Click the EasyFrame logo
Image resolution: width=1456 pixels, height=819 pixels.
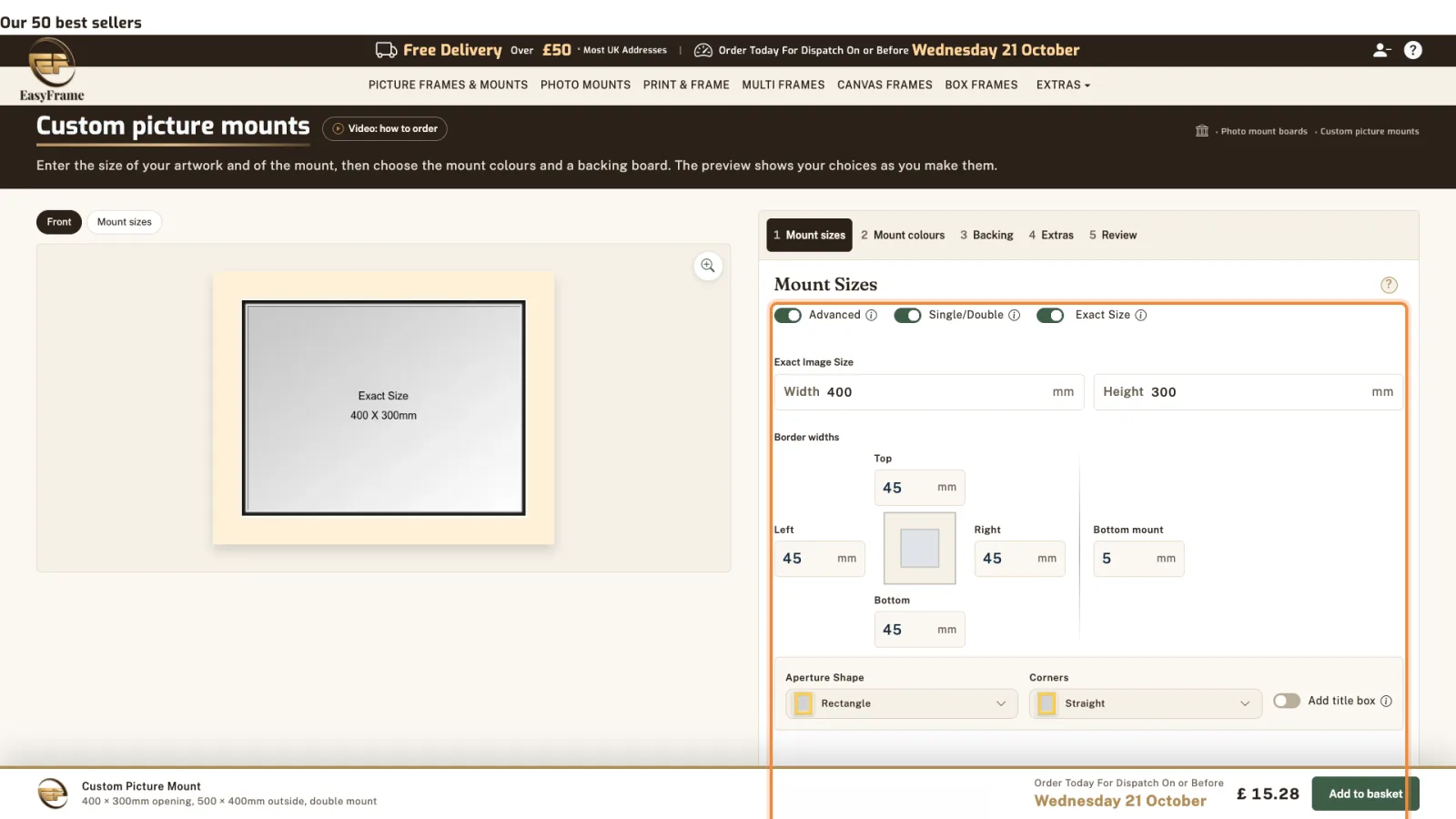click(x=52, y=71)
